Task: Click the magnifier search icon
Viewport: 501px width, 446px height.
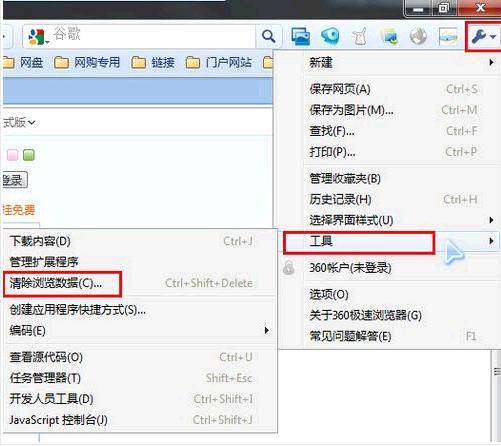Action: pyautogui.click(x=269, y=36)
